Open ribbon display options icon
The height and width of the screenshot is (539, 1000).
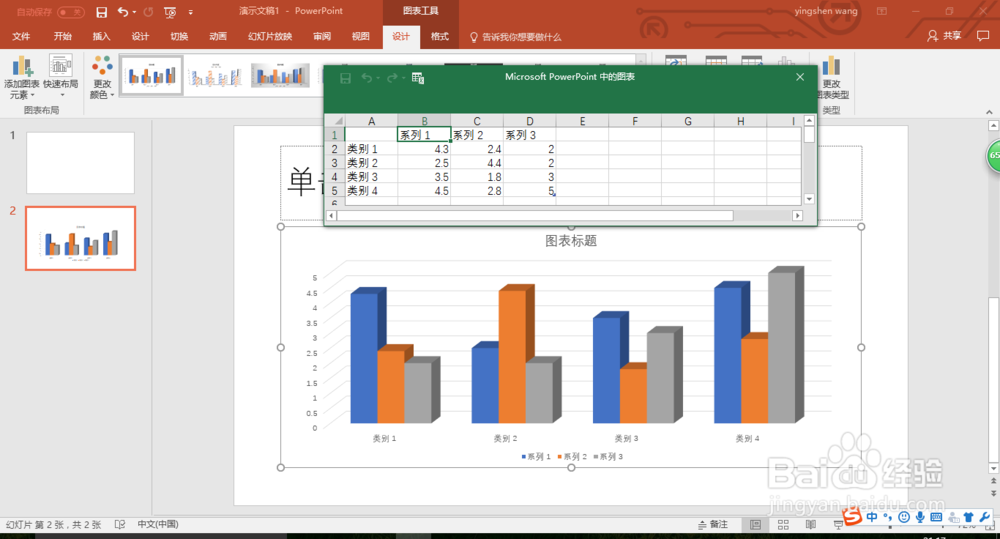pos(882,11)
